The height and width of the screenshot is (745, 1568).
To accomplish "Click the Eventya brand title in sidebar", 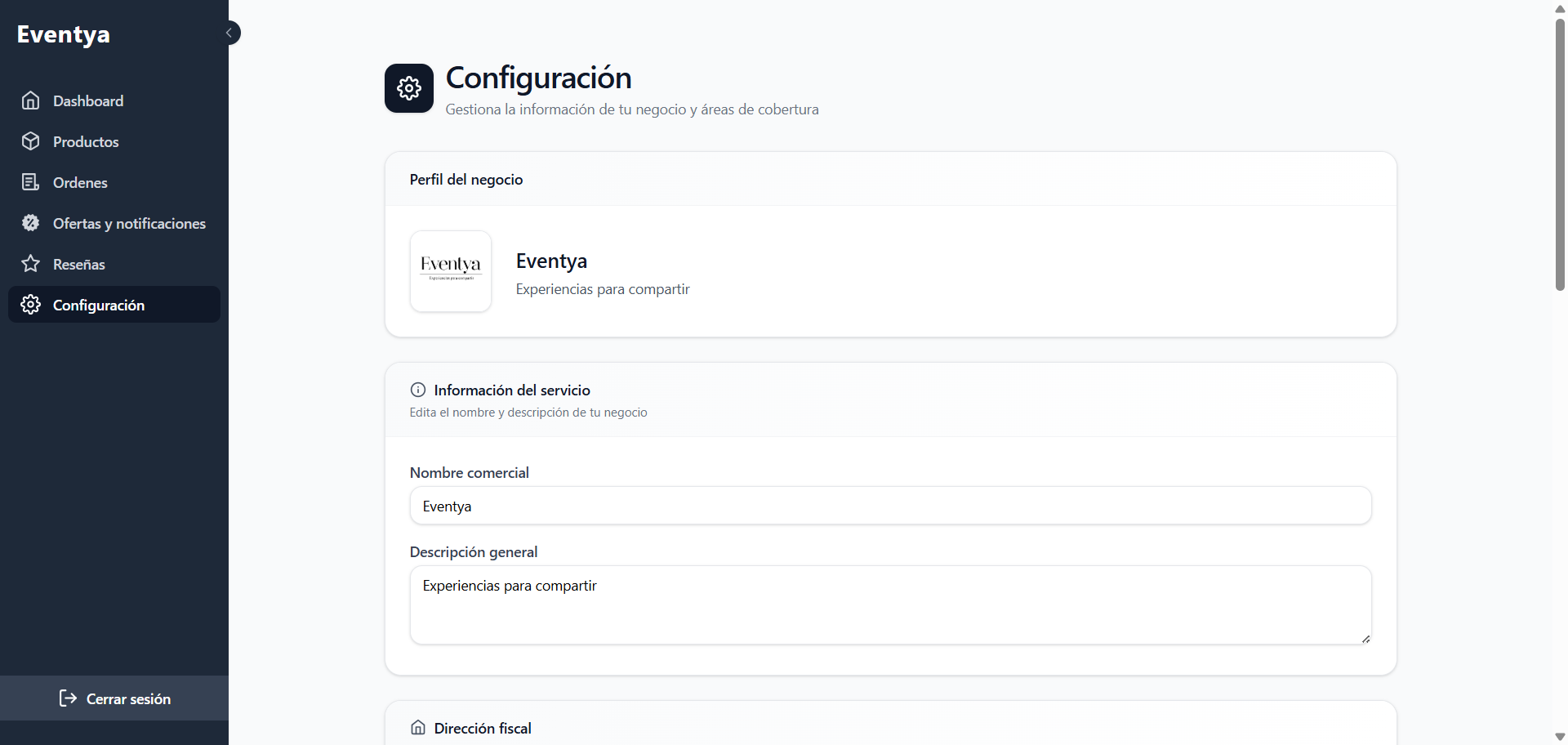I will pos(64,34).
